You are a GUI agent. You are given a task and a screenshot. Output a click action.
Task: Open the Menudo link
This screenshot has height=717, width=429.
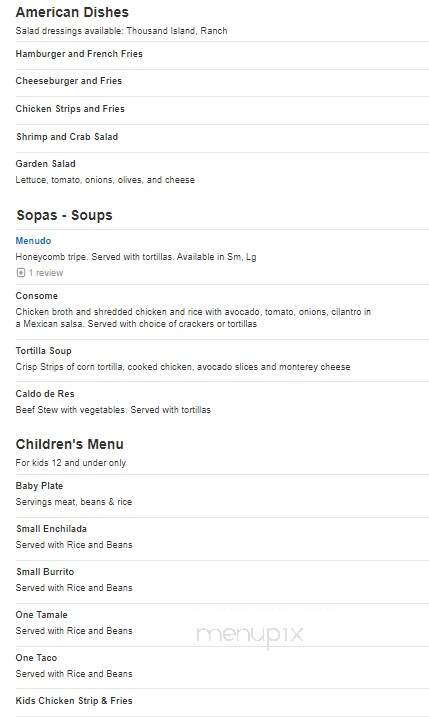point(33,241)
